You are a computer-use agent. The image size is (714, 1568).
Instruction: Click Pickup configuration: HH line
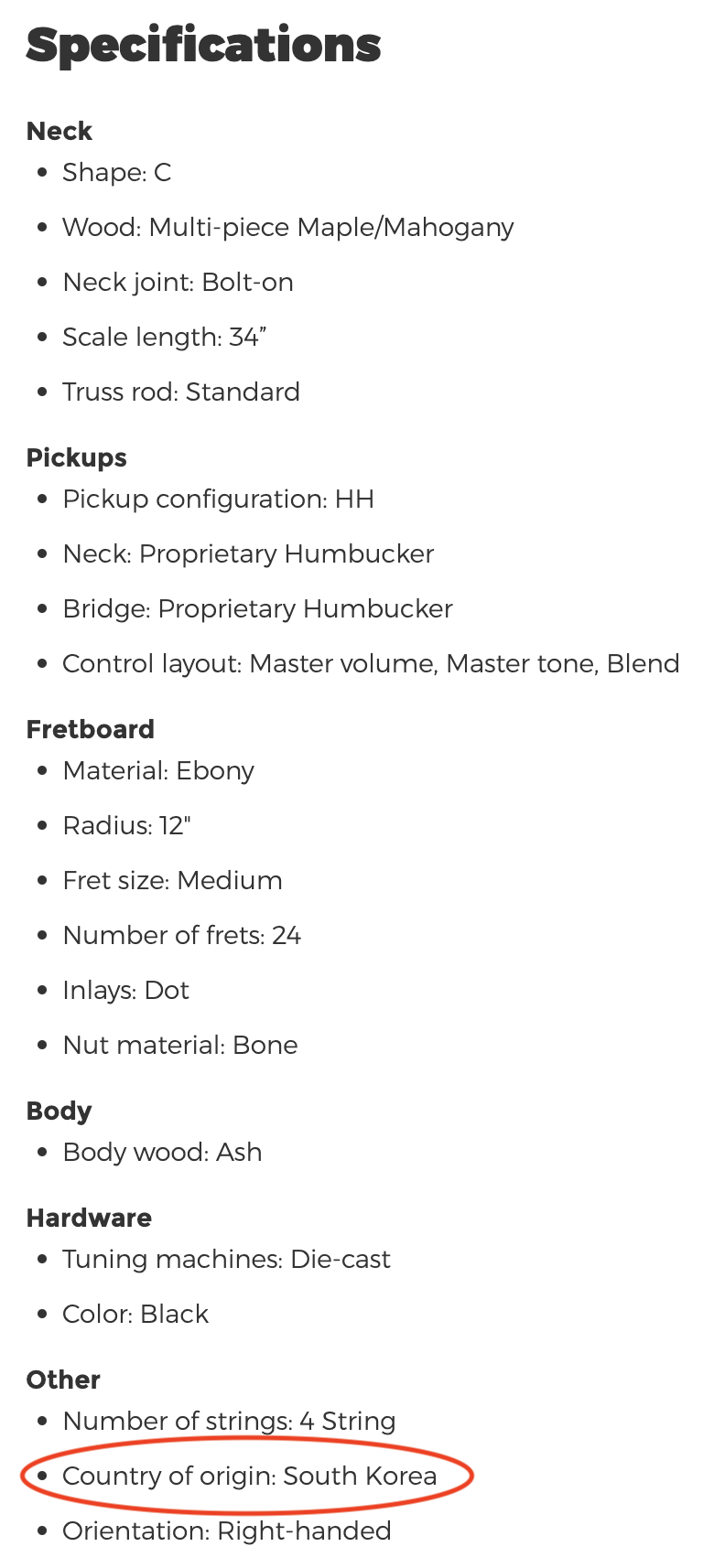(x=219, y=499)
